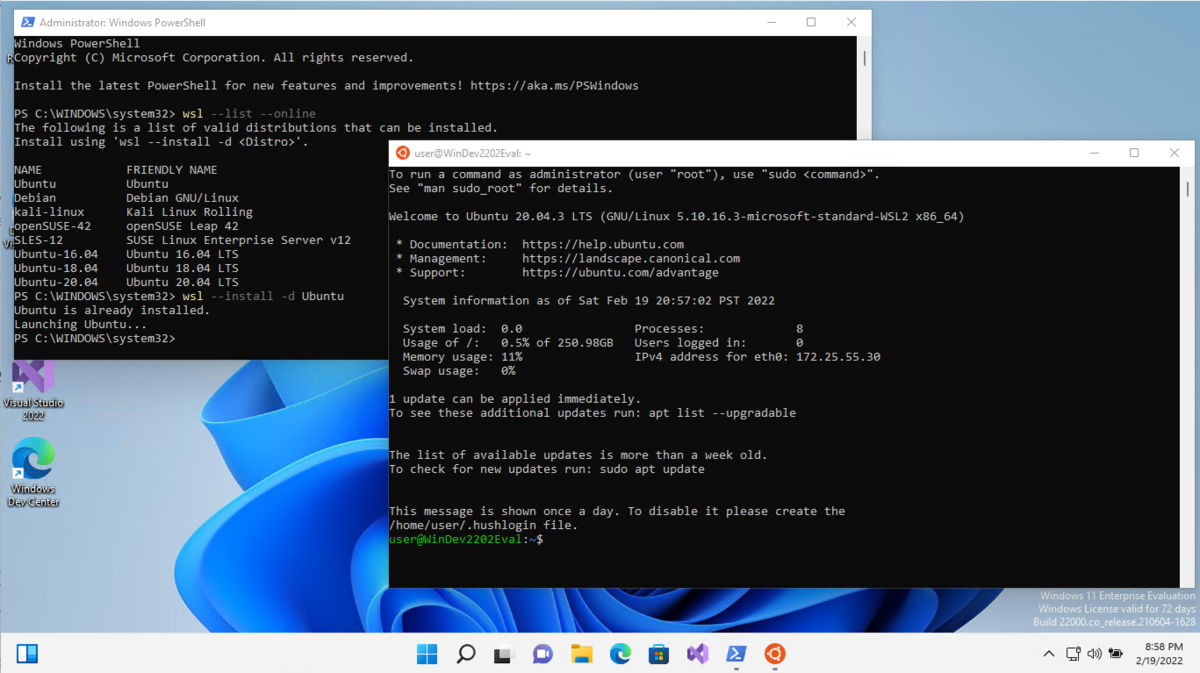Open the Windows Start menu
This screenshot has width=1200, height=673.
point(427,654)
